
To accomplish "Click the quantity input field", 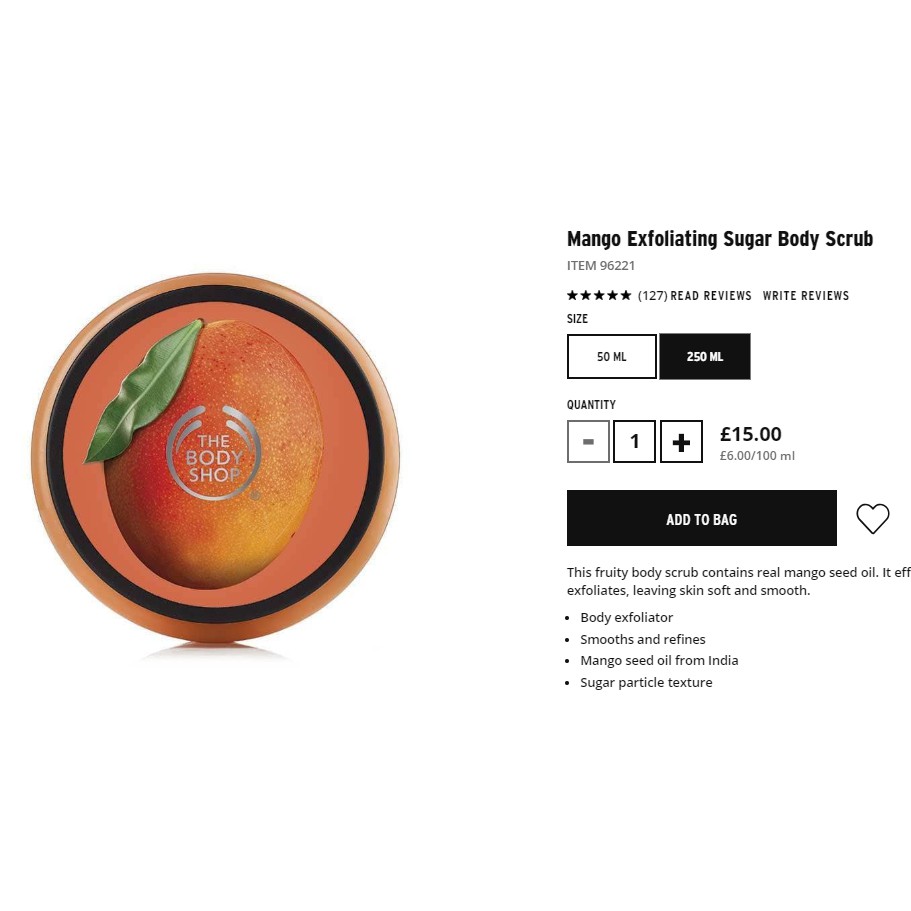I will 634,442.
